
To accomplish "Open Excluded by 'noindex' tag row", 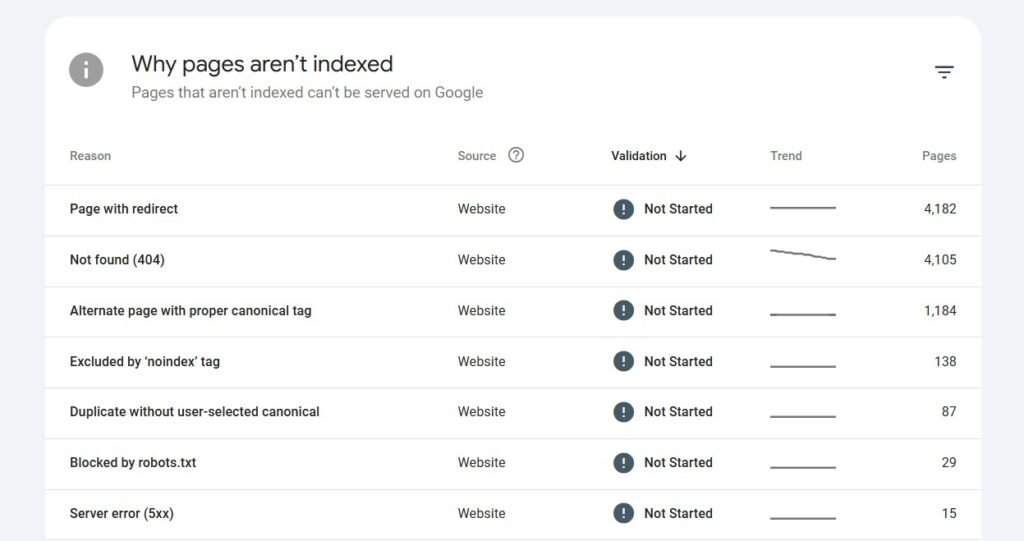I will click(x=144, y=362).
